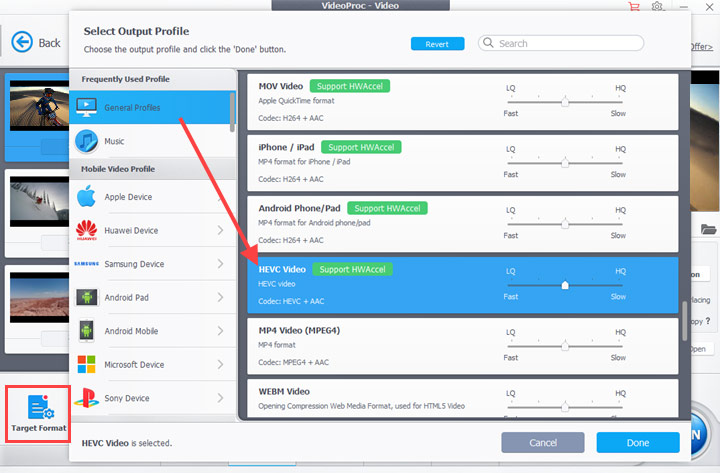Image resolution: width=720 pixels, height=473 pixels.
Task: Expand Samsung Device chevron
Action: coord(220,264)
